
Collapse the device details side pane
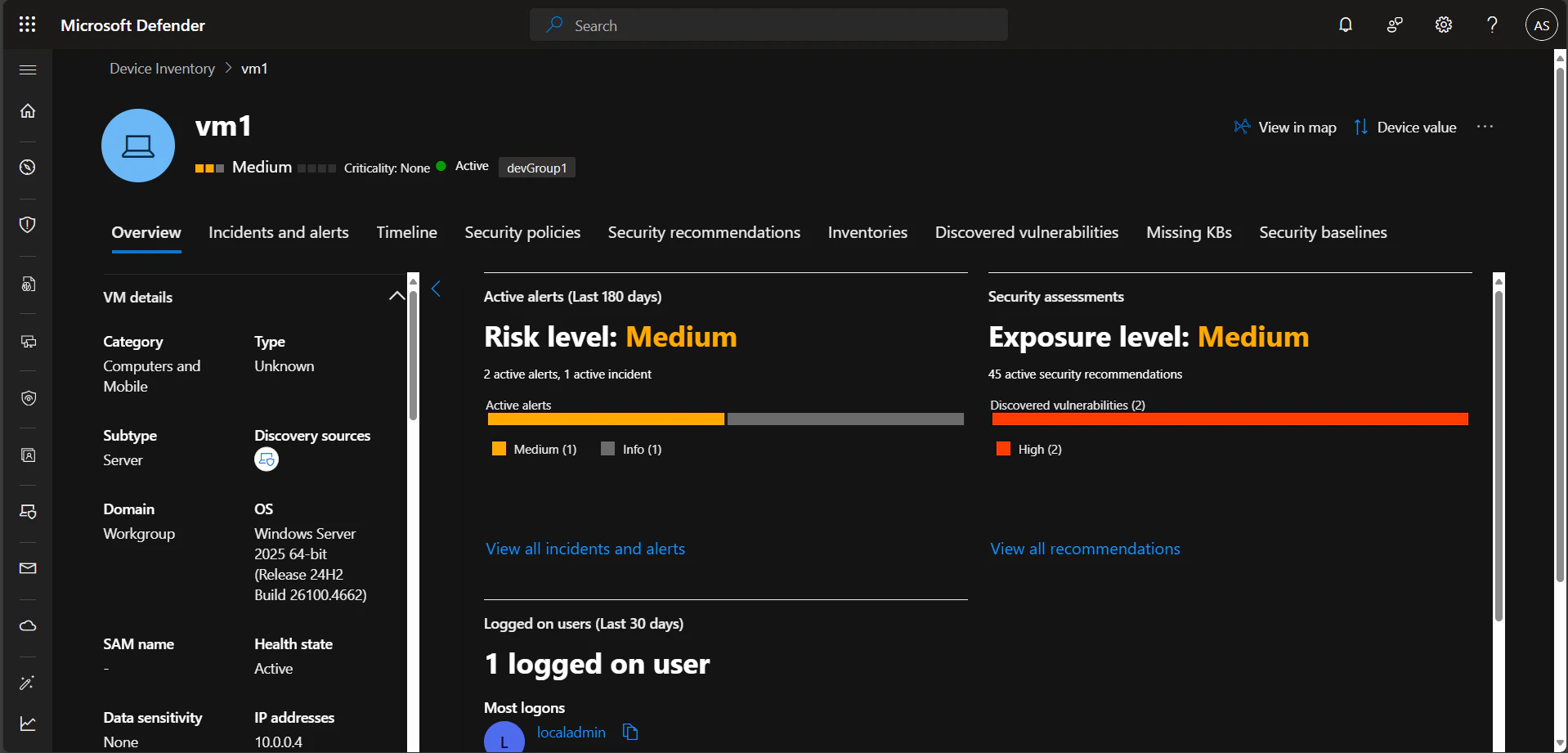437,289
